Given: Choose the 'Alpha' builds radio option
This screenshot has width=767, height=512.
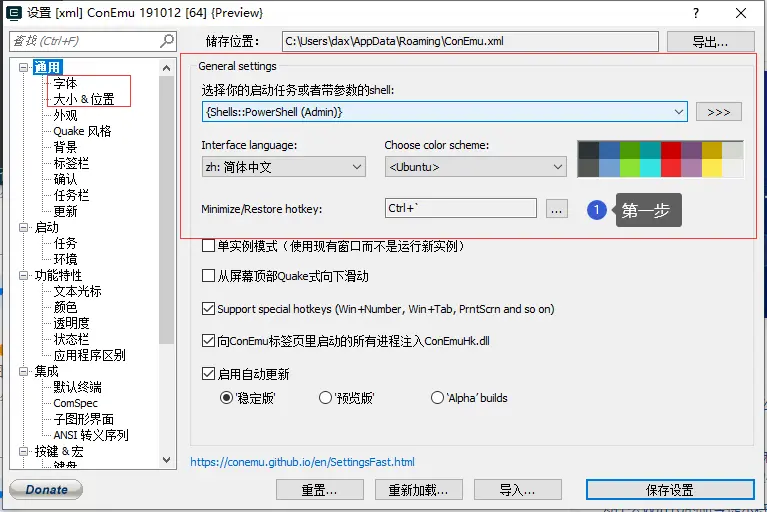Looking at the screenshot, I should 437,398.
